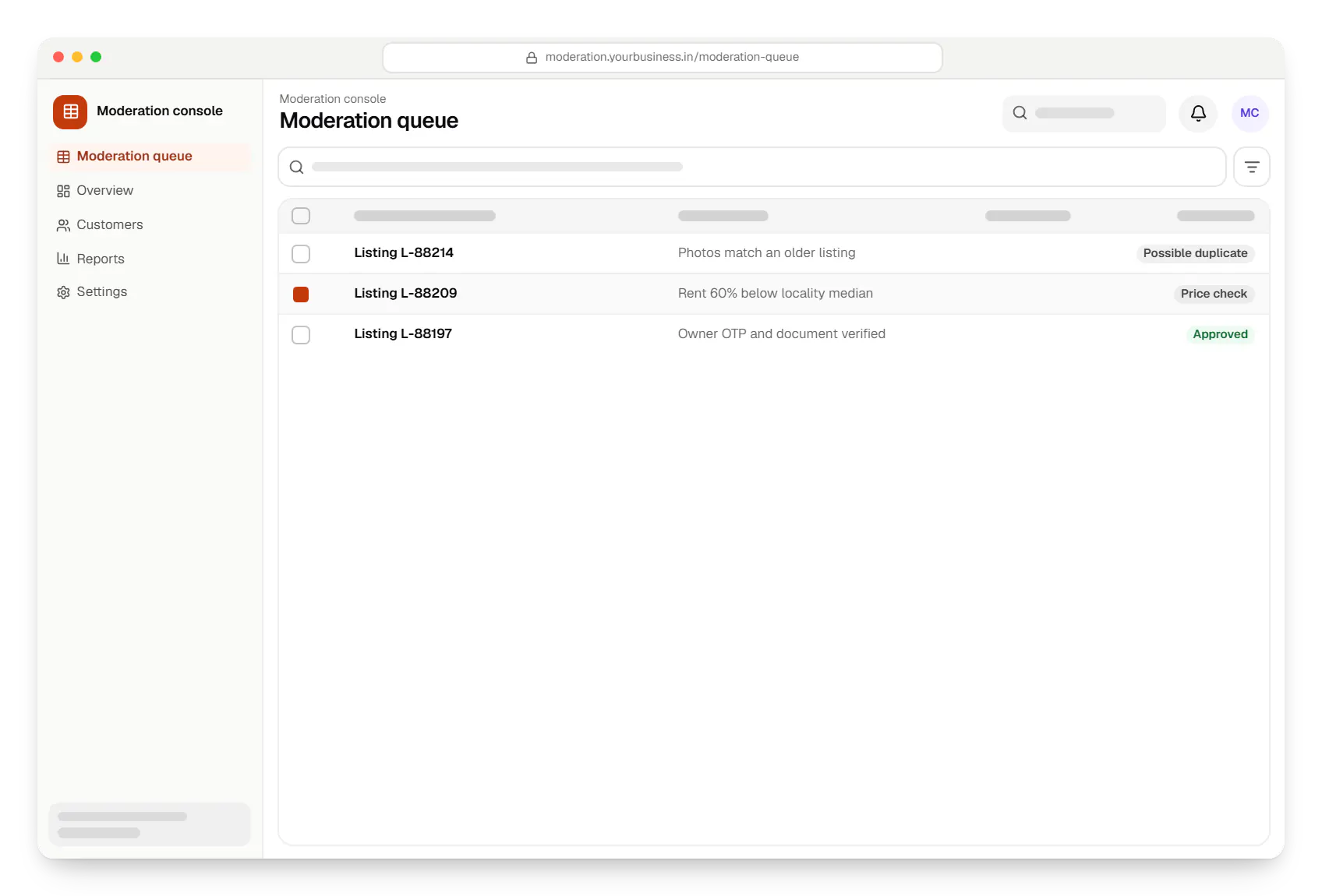Viewport: 1322px width, 896px height.
Task: Check the box for Listing L-88197
Action: (x=301, y=334)
